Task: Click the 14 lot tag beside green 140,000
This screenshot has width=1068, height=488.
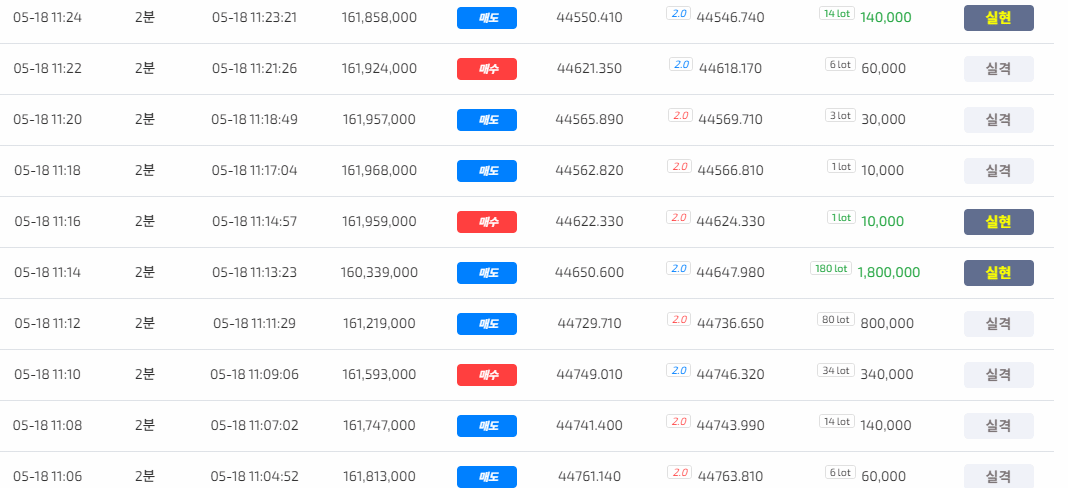Action: point(836,13)
